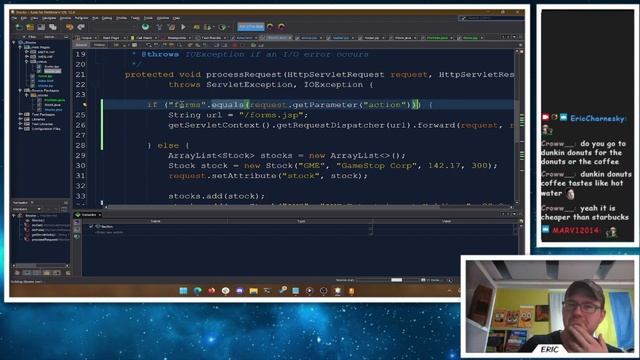Viewport: 640px width, 360px height.
Task: Open the Refactor menu
Action: click(81, 18)
